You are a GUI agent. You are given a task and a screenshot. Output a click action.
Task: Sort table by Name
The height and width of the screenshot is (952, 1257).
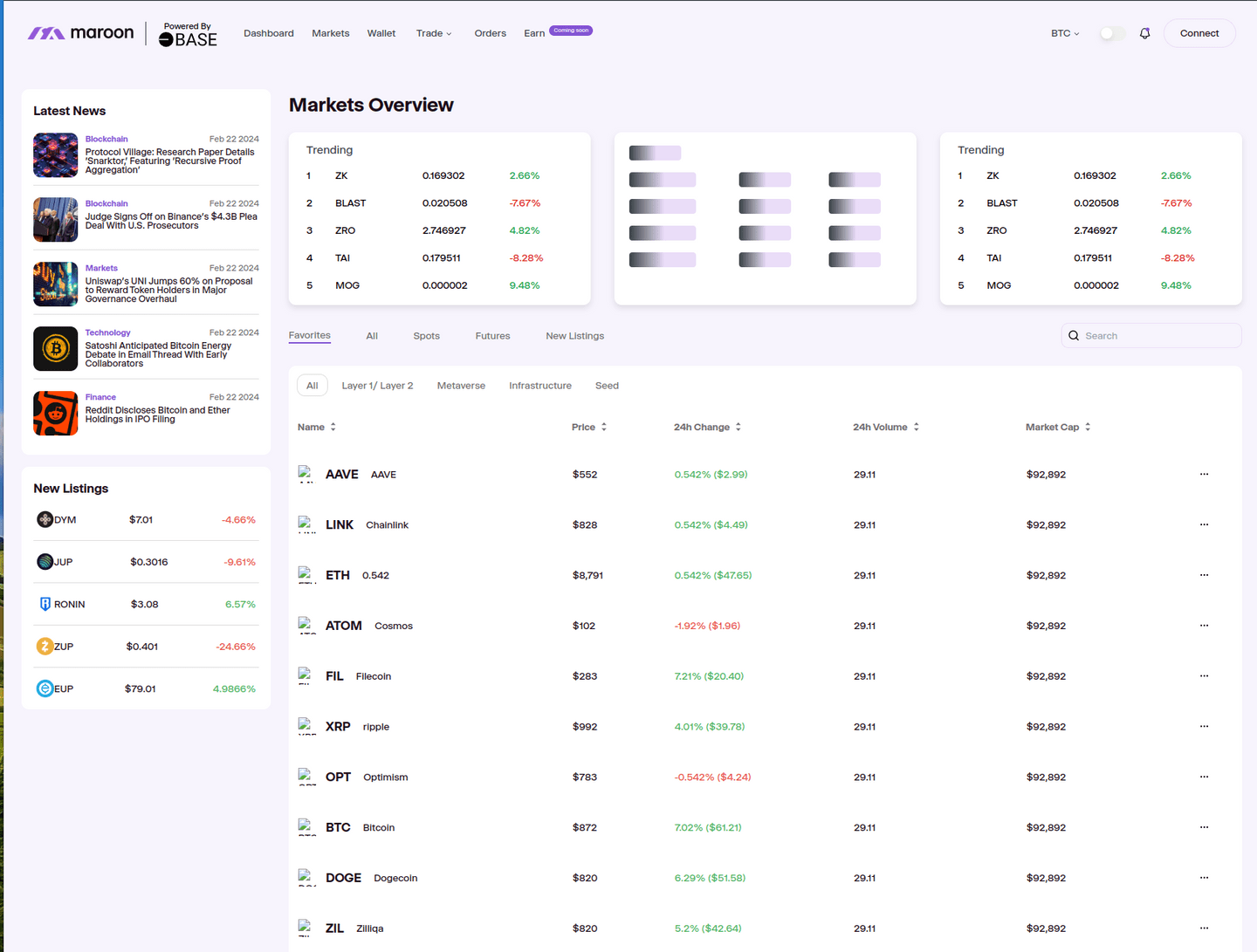(x=317, y=427)
